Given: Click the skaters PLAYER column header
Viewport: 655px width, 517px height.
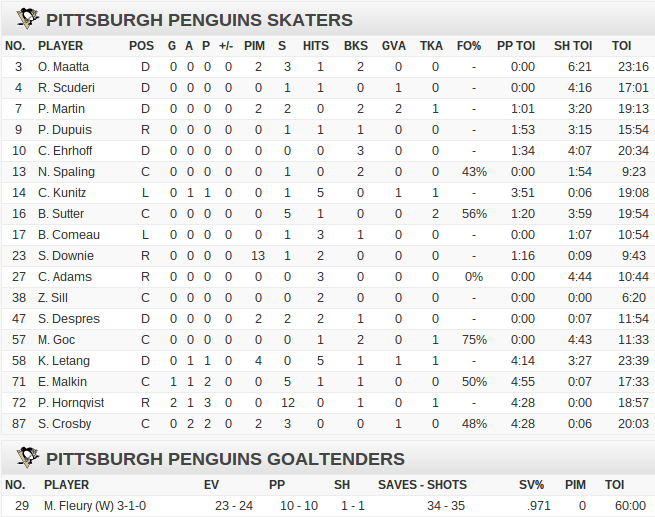Looking at the screenshot, I should click(61, 46).
